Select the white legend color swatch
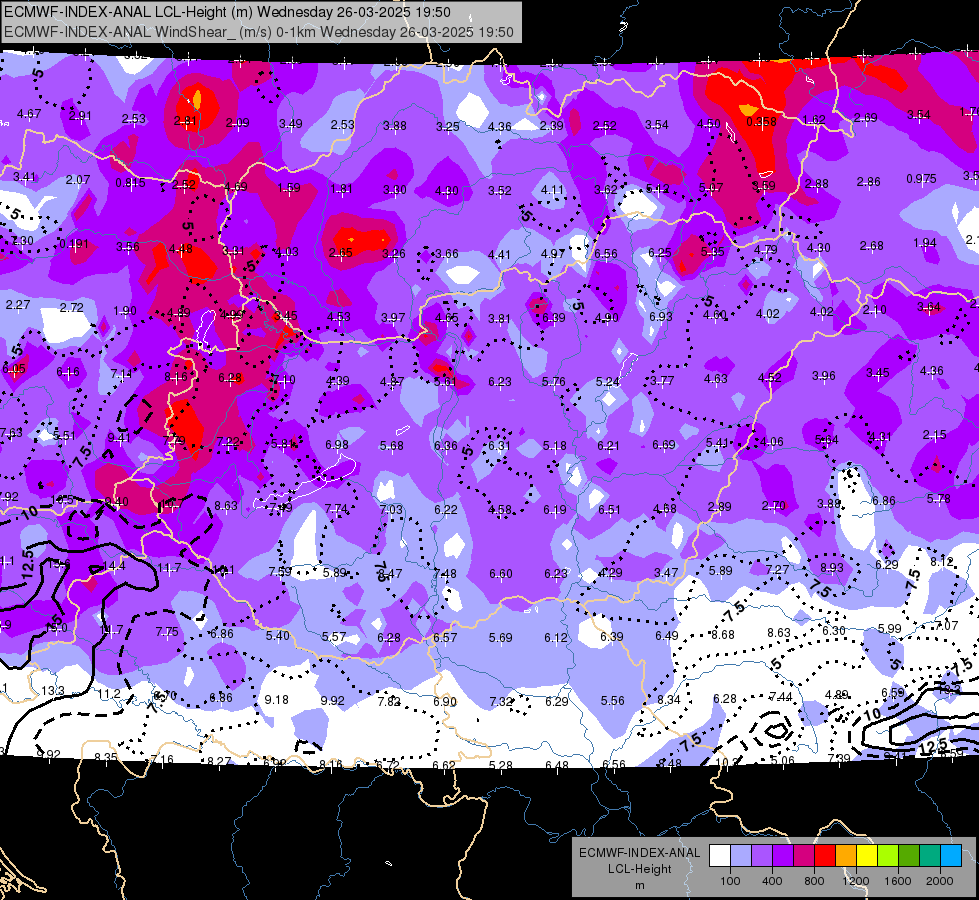The image size is (979, 900). click(720, 856)
